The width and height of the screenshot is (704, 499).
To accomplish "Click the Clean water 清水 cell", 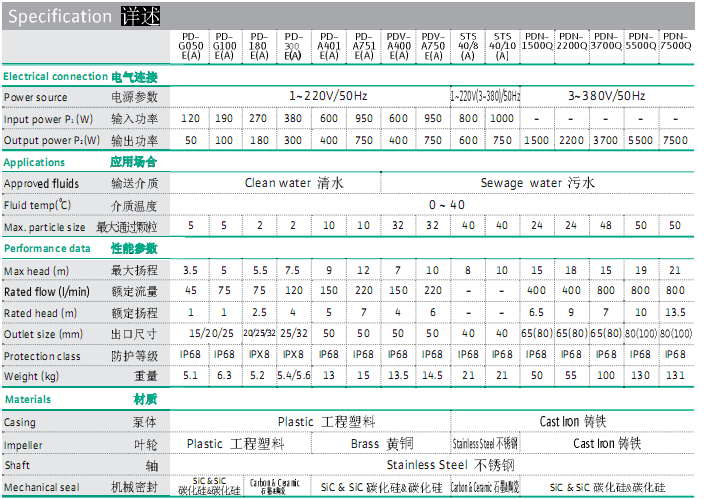I will [294, 183].
